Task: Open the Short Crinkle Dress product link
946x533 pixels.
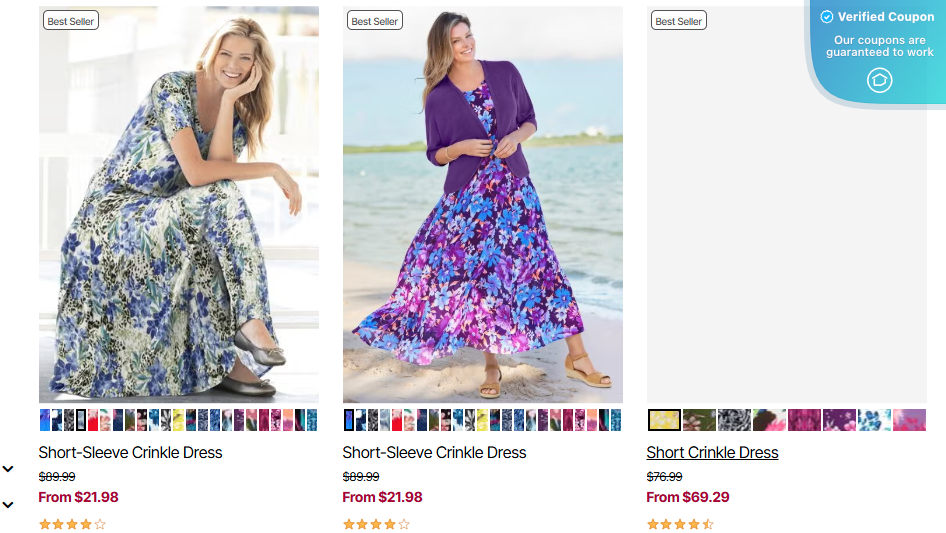Action: pyautogui.click(x=712, y=453)
